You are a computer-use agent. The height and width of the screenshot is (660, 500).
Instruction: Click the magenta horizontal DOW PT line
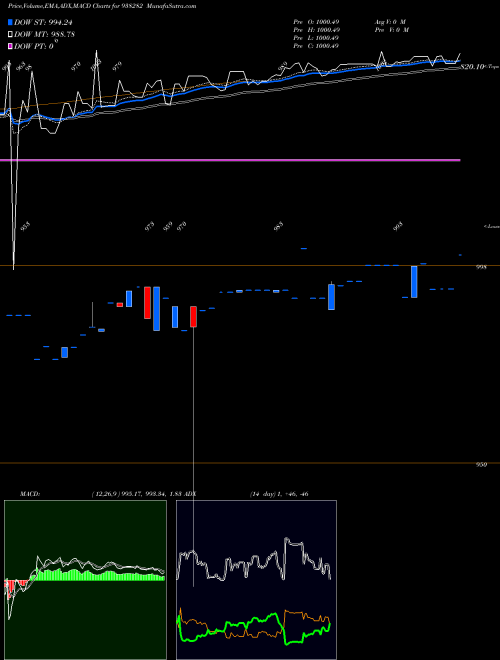pos(230,160)
